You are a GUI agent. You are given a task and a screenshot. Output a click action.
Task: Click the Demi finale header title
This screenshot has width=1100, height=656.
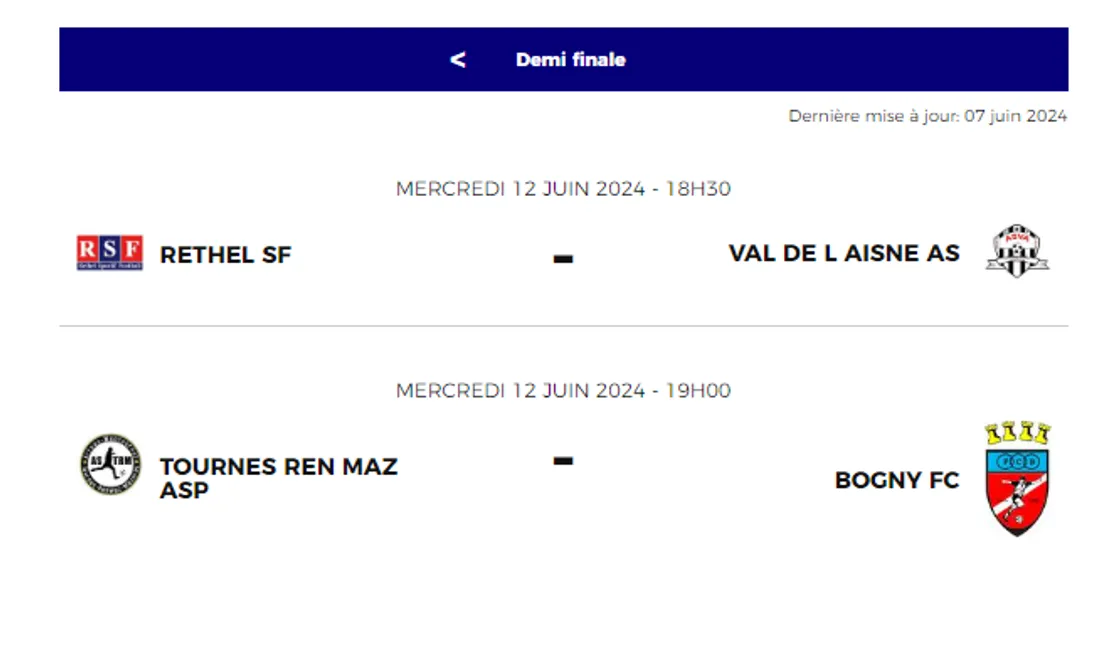(x=570, y=60)
